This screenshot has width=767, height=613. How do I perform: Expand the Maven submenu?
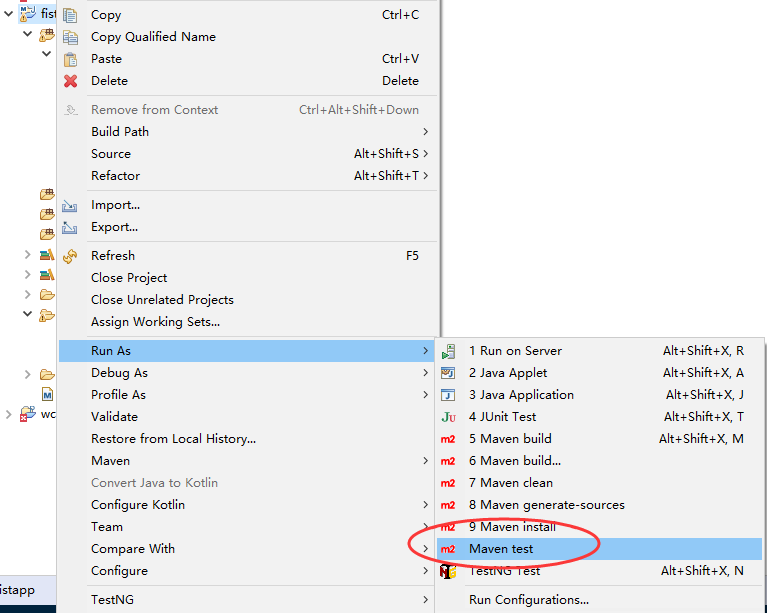click(110, 461)
